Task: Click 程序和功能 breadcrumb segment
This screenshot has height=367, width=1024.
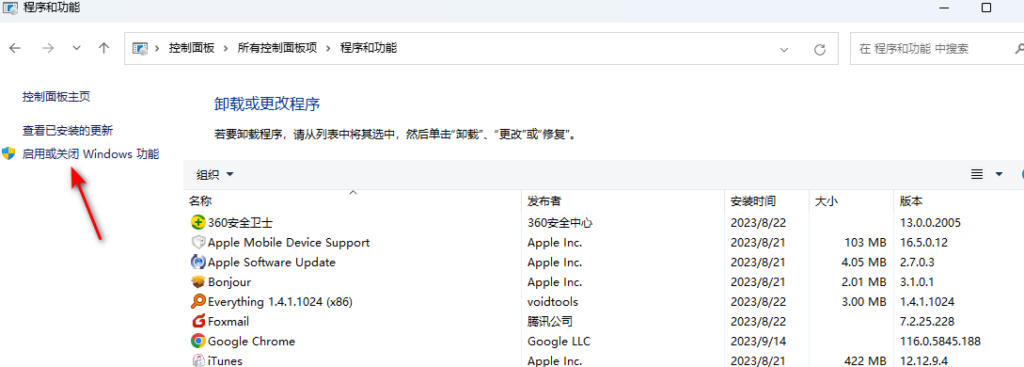Action: click(368, 48)
